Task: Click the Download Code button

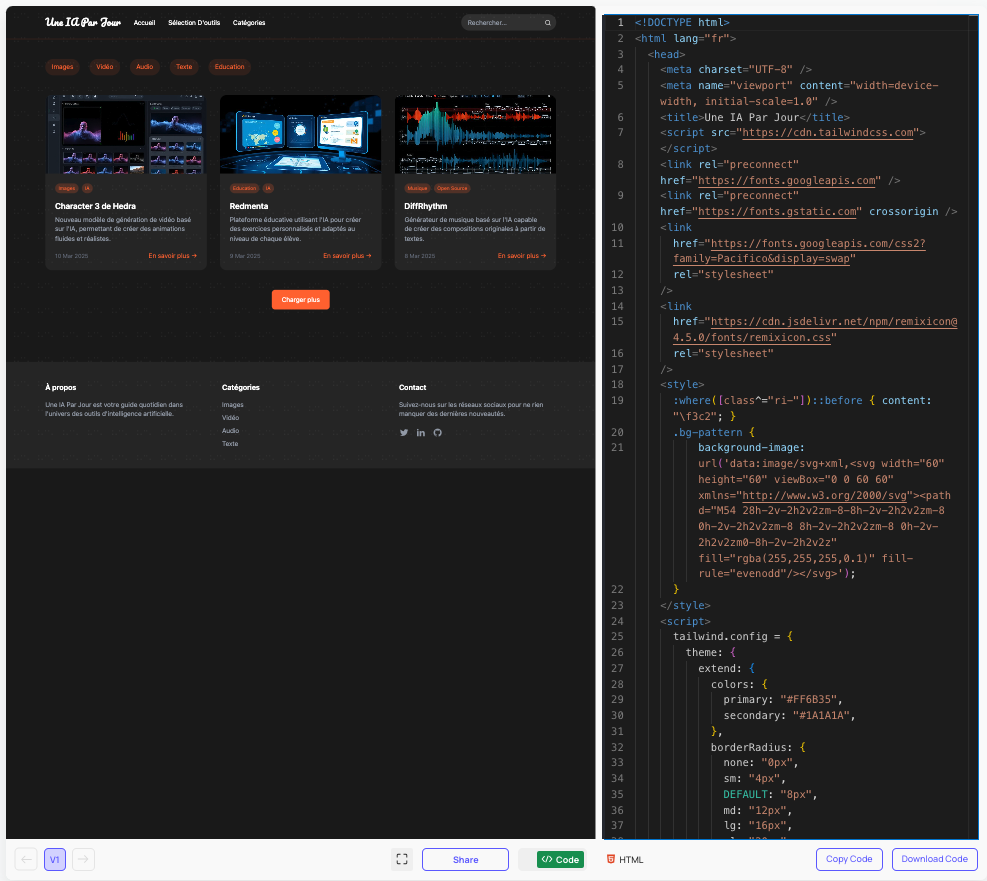Action: point(934,859)
